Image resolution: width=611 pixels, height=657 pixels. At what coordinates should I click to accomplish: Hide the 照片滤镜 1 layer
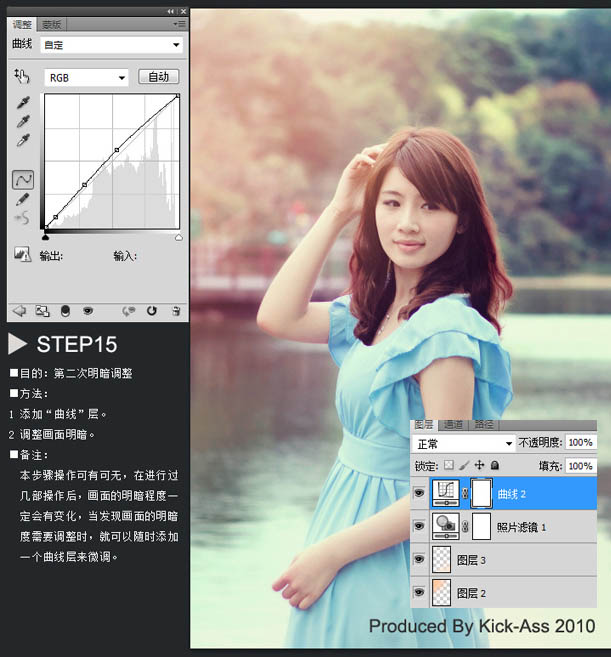[418, 525]
